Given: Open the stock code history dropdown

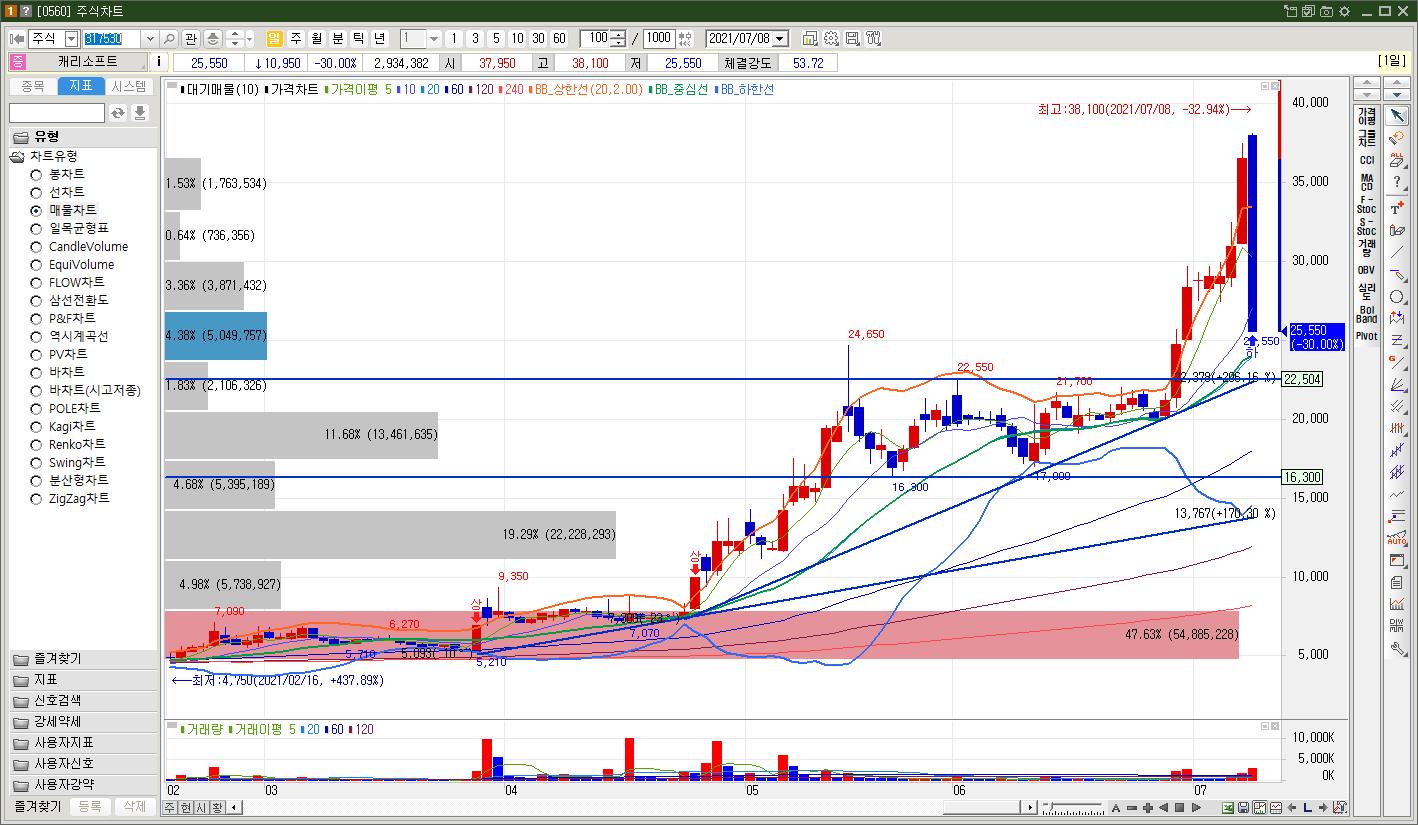Looking at the screenshot, I should click(150, 39).
